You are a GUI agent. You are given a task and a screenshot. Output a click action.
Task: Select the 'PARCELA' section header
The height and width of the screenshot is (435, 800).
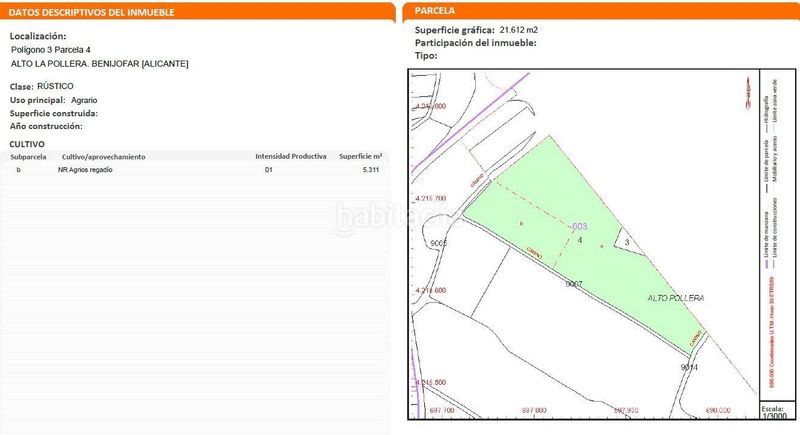[435, 11]
